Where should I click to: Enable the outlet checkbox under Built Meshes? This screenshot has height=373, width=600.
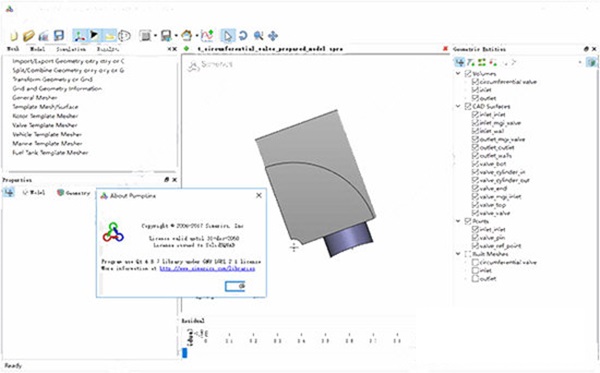[x=475, y=279]
